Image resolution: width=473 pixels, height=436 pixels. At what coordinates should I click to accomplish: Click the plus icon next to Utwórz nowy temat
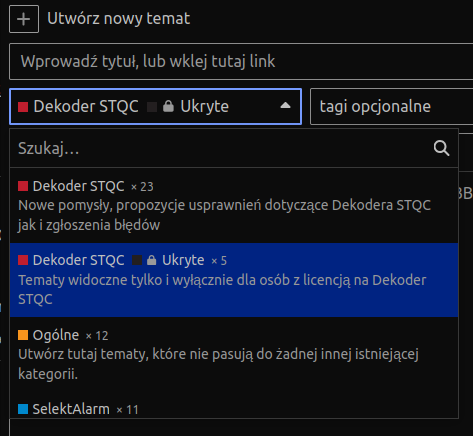[24, 19]
